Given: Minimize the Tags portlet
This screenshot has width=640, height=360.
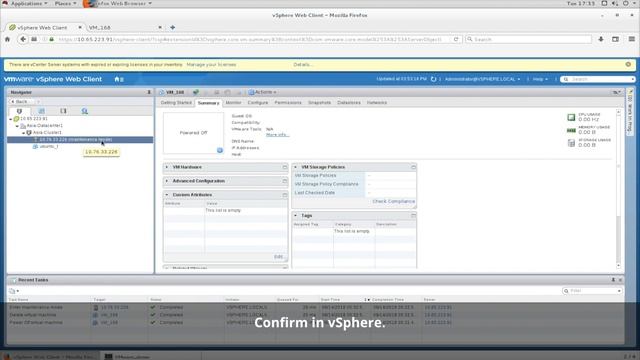Looking at the screenshot, I should pos(413,216).
